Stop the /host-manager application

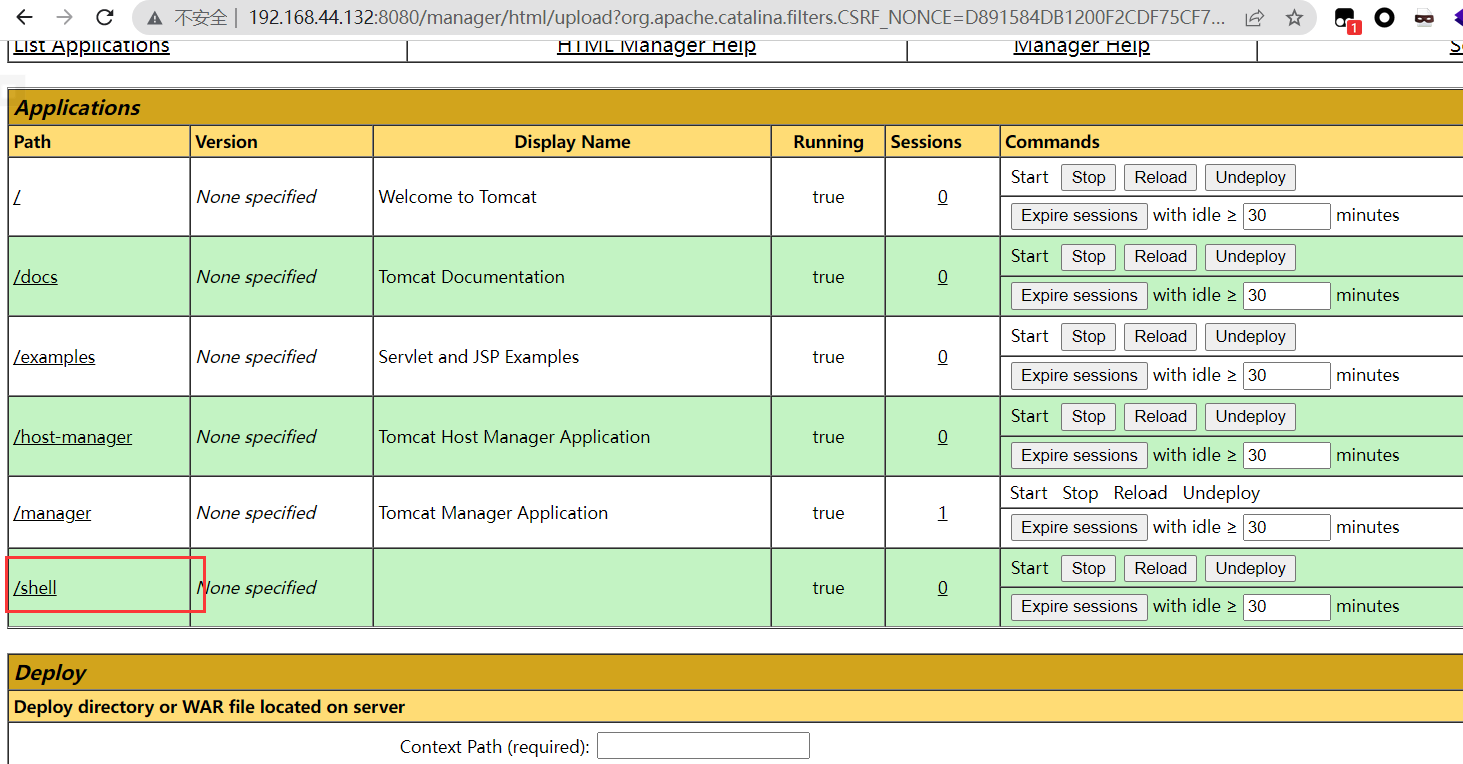1088,416
